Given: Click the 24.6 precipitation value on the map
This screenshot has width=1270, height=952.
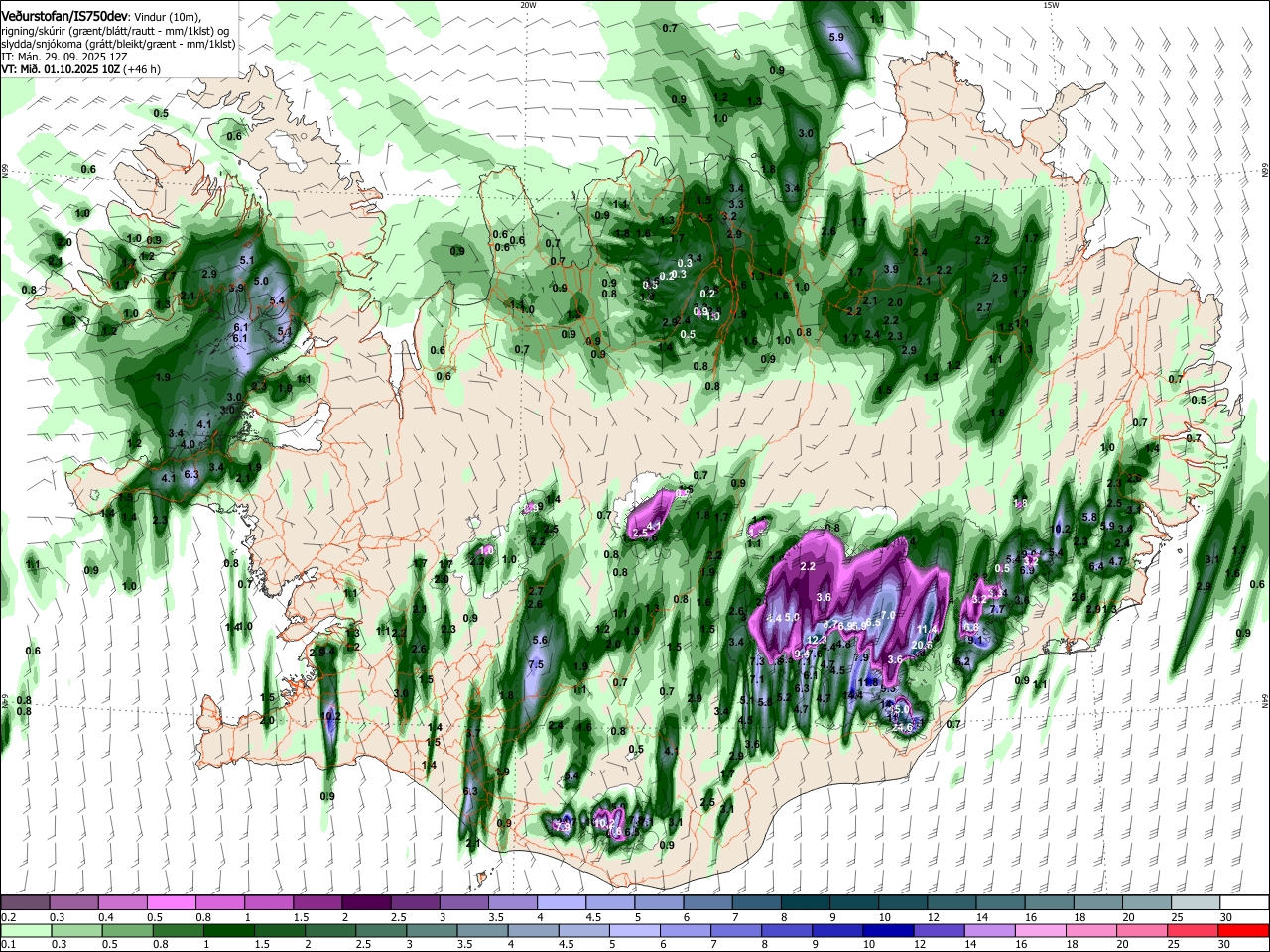Looking at the screenshot, I should tap(902, 727).
